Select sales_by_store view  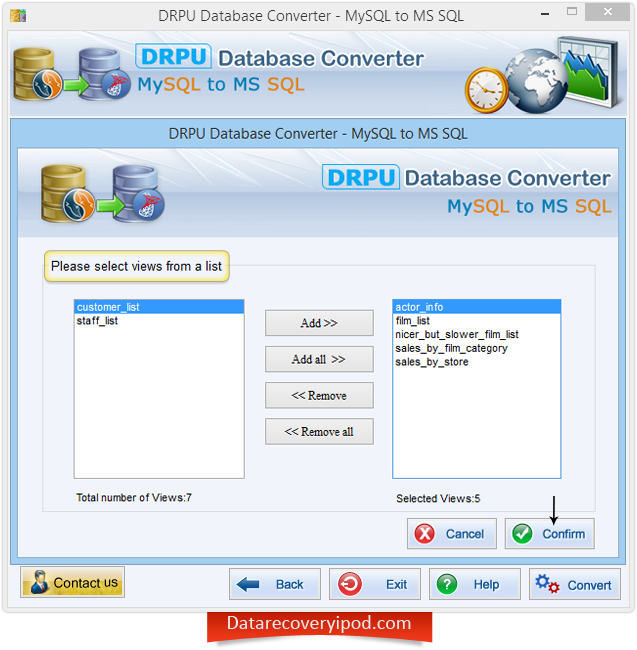477,362
